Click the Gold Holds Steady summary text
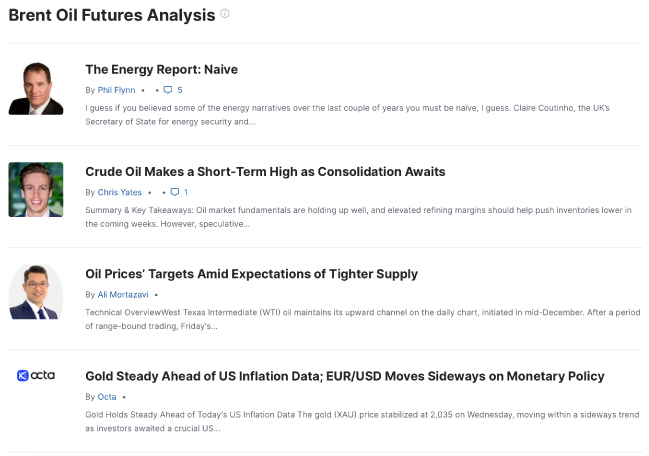The image size is (649, 456). [x=362, y=421]
